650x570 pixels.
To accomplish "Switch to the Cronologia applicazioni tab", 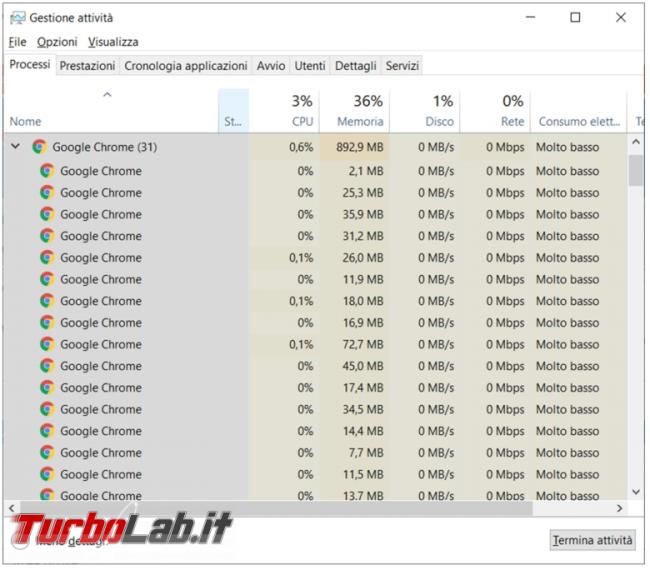I will (186, 65).
